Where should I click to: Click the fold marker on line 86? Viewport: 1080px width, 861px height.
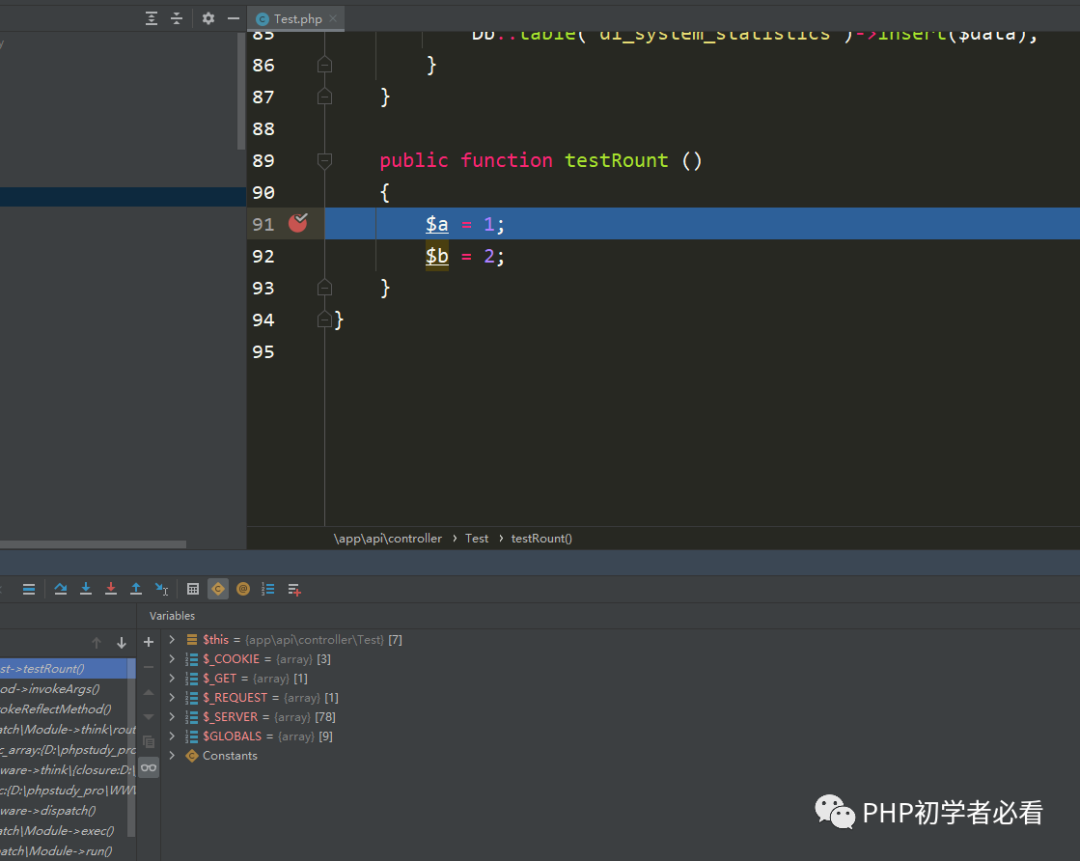(324, 65)
